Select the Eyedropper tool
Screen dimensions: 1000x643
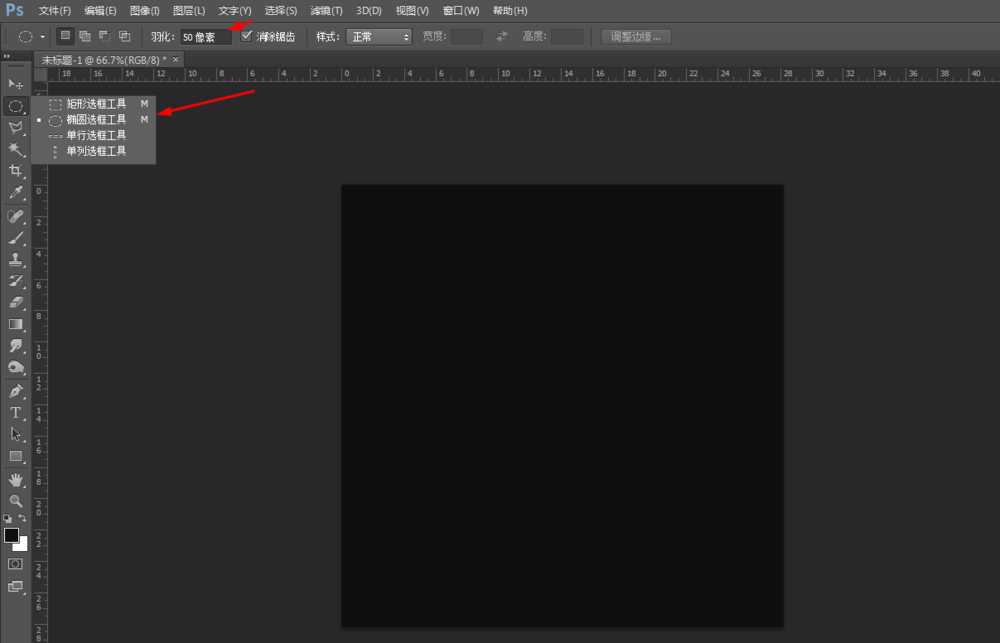tap(16, 192)
